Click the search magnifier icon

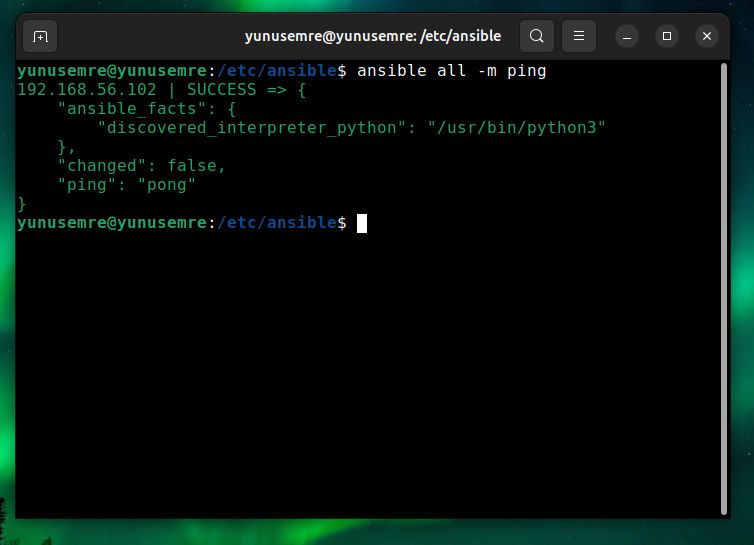point(537,36)
